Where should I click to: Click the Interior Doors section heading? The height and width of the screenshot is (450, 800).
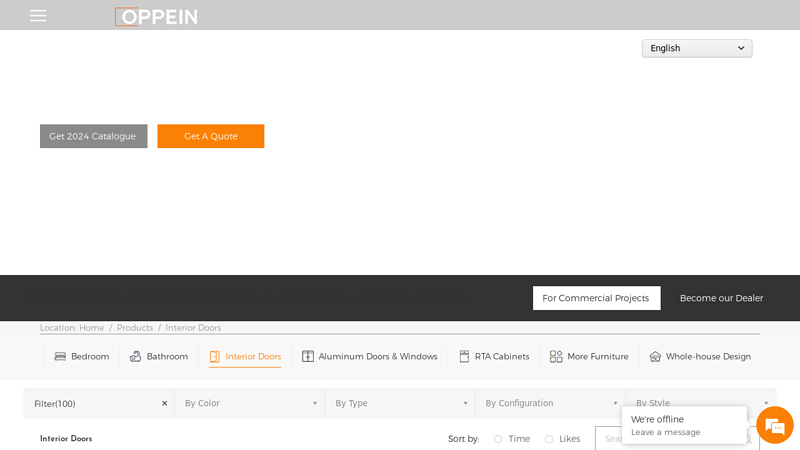66,438
